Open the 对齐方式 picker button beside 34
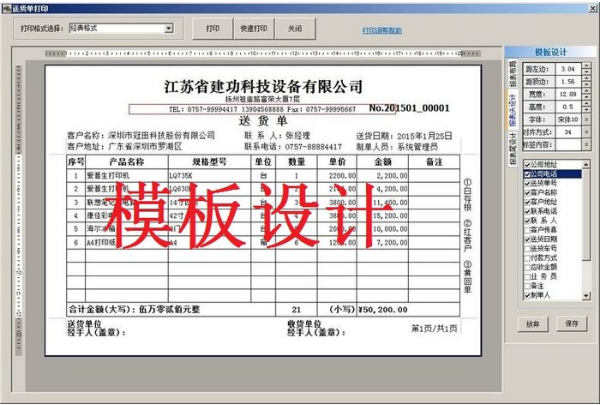This screenshot has width=603, height=406. [586, 132]
